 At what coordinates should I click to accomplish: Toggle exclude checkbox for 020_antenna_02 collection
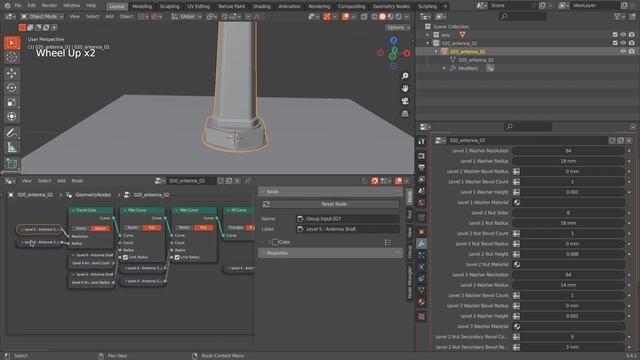pyautogui.click(x=615, y=43)
